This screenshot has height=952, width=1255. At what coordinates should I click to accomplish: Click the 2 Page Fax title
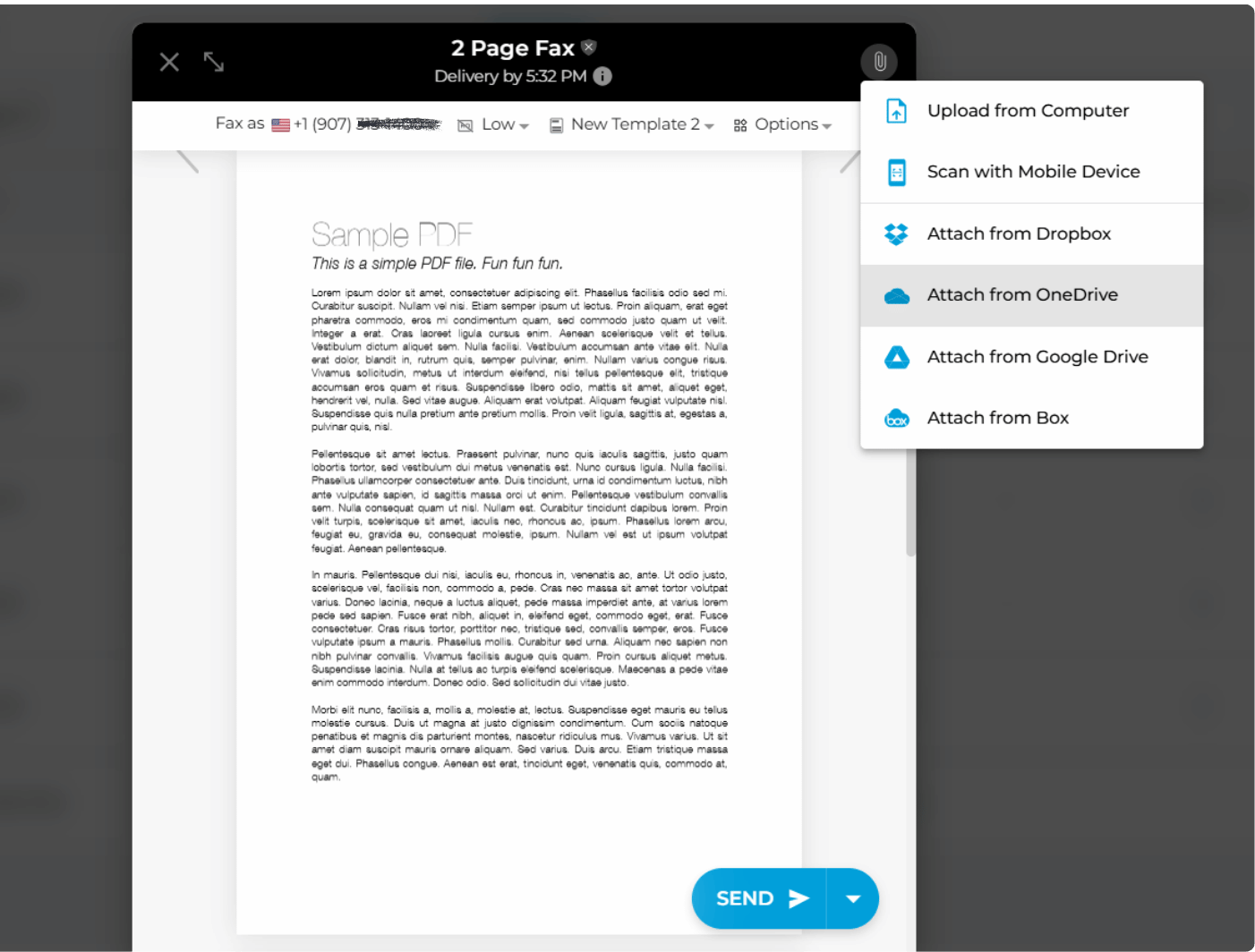512,48
